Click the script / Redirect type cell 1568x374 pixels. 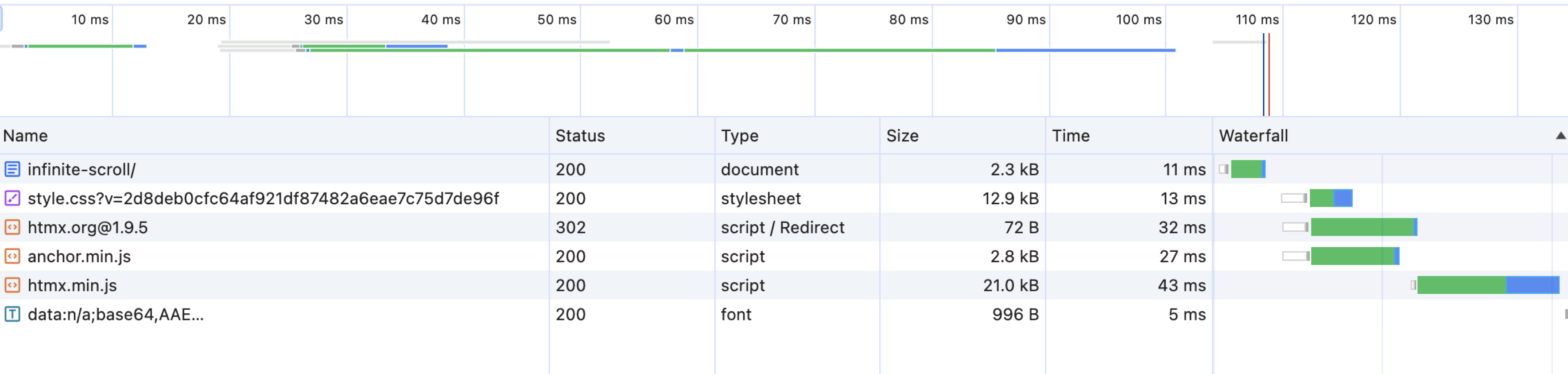tap(782, 227)
